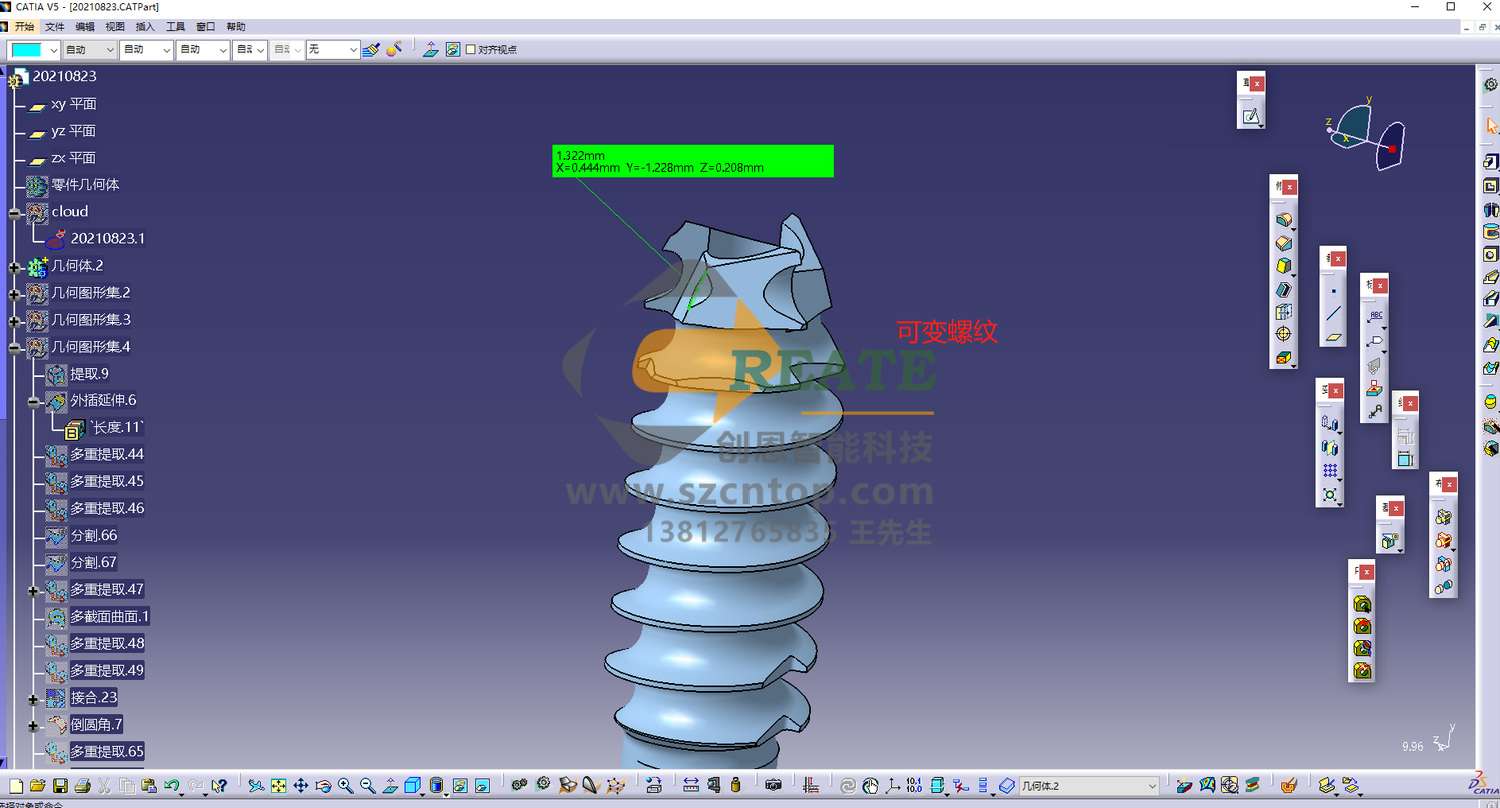This screenshot has height=808, width=1500.
Task: Activate the What's This help cursor
Action: click(219, 786)
